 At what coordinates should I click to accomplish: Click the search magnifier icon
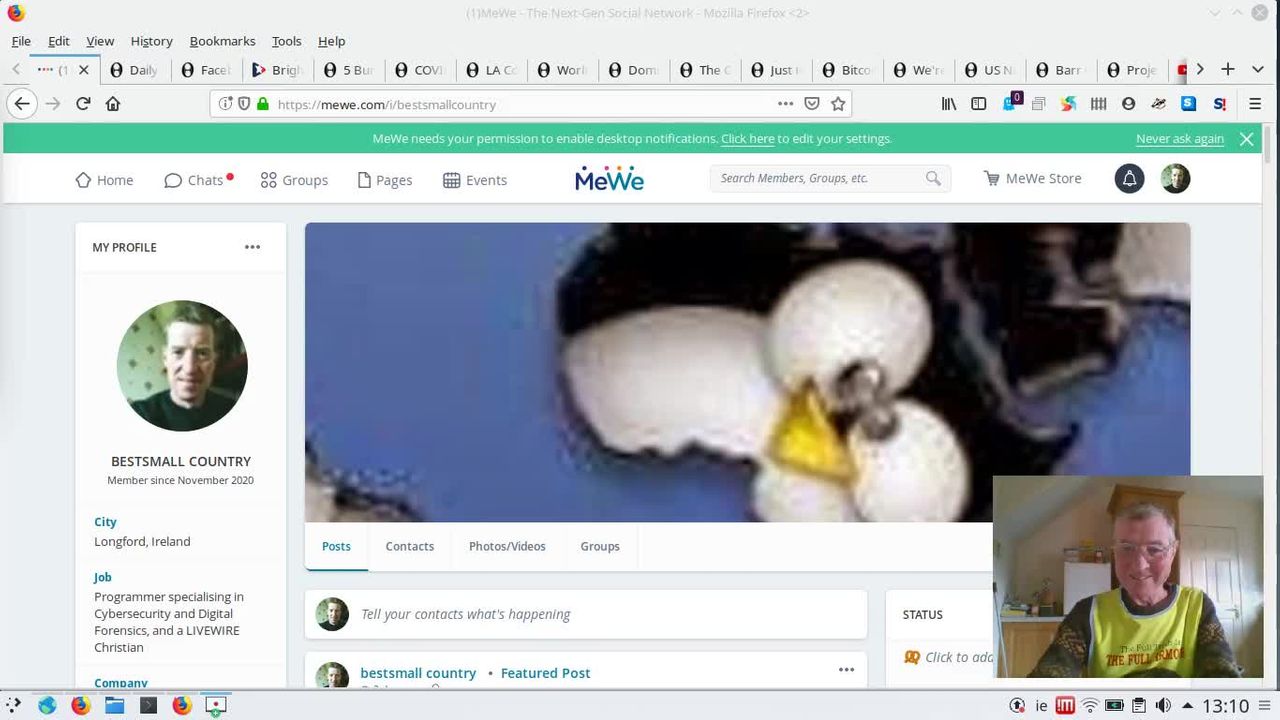tap(933, 179)
